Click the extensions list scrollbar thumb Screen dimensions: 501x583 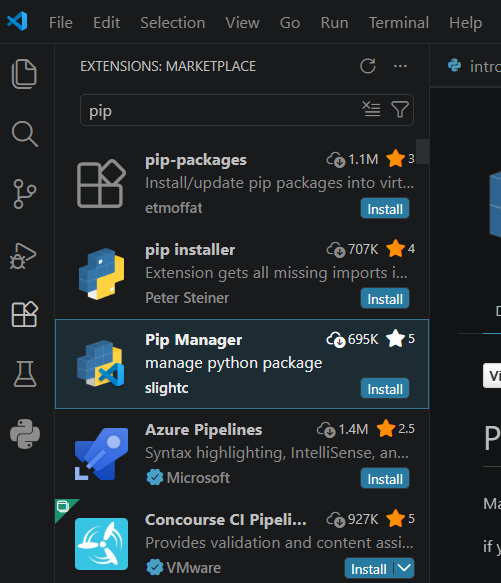[x=423, y=151]
